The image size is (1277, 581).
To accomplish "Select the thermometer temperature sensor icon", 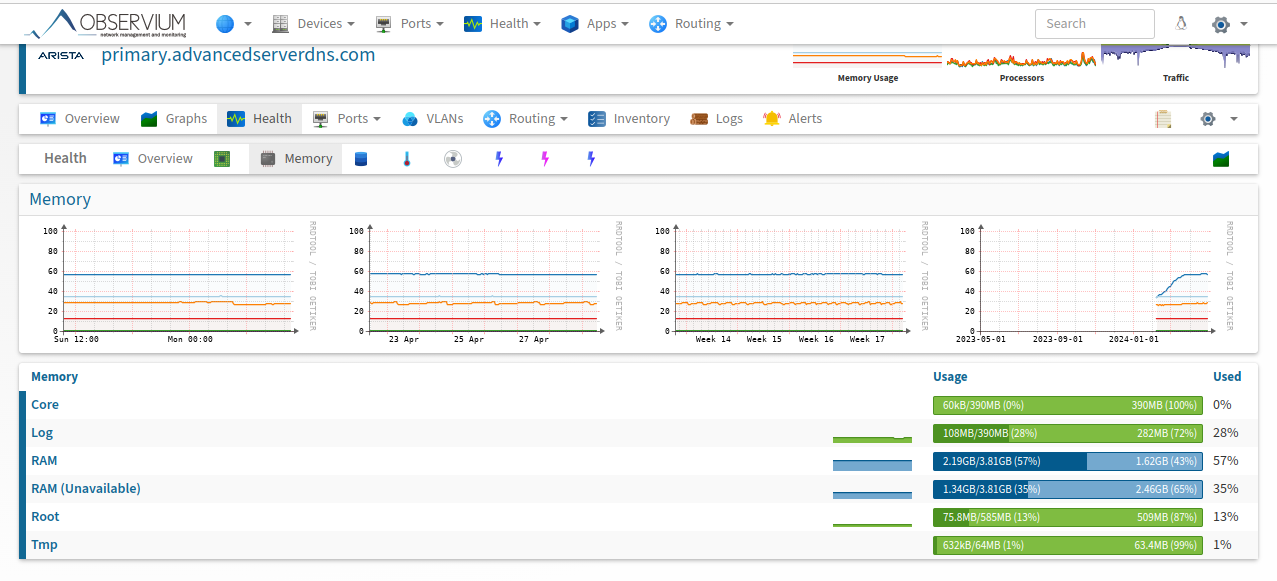I will (407, 159).
